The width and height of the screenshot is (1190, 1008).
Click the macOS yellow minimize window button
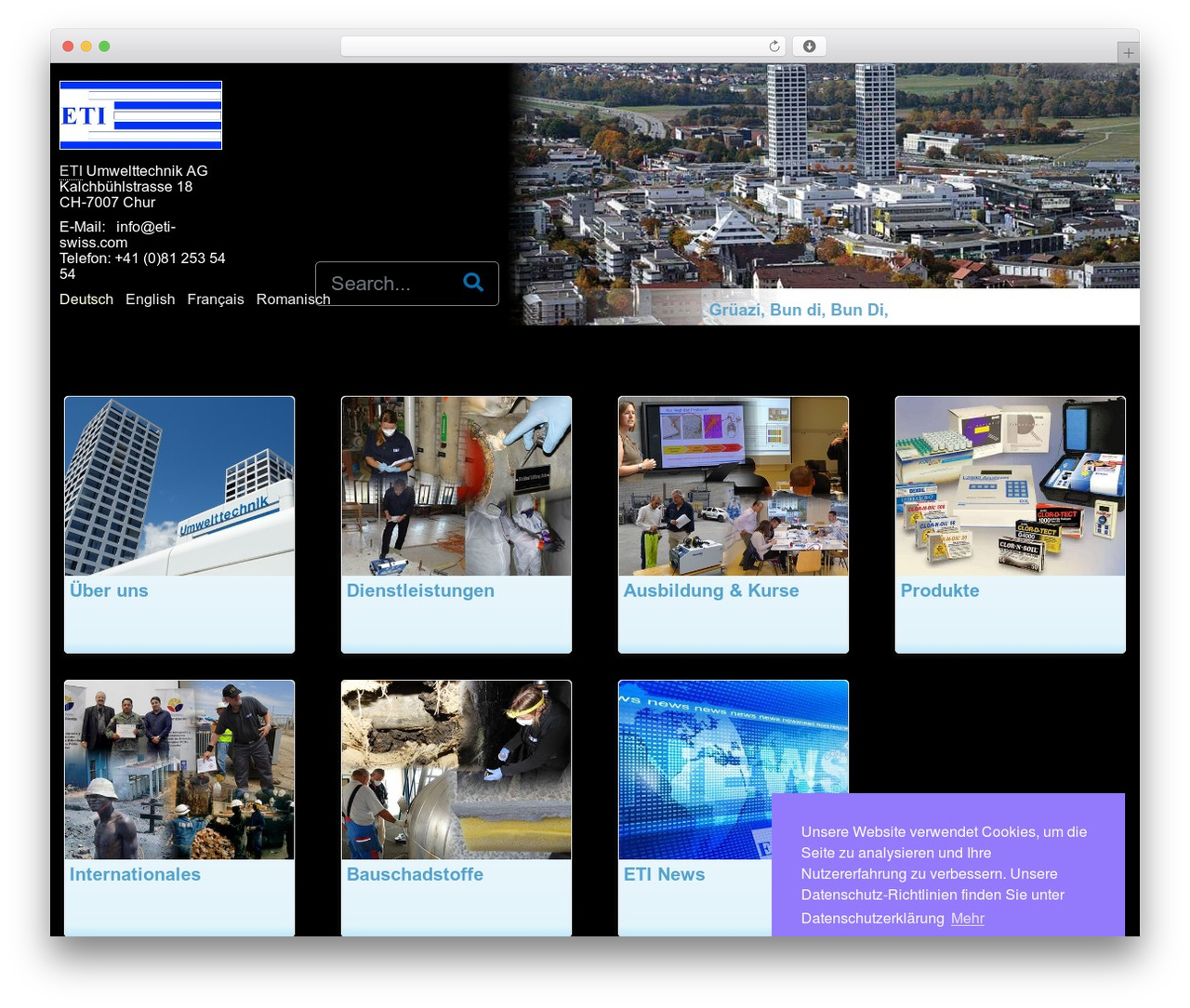(86, 46)
